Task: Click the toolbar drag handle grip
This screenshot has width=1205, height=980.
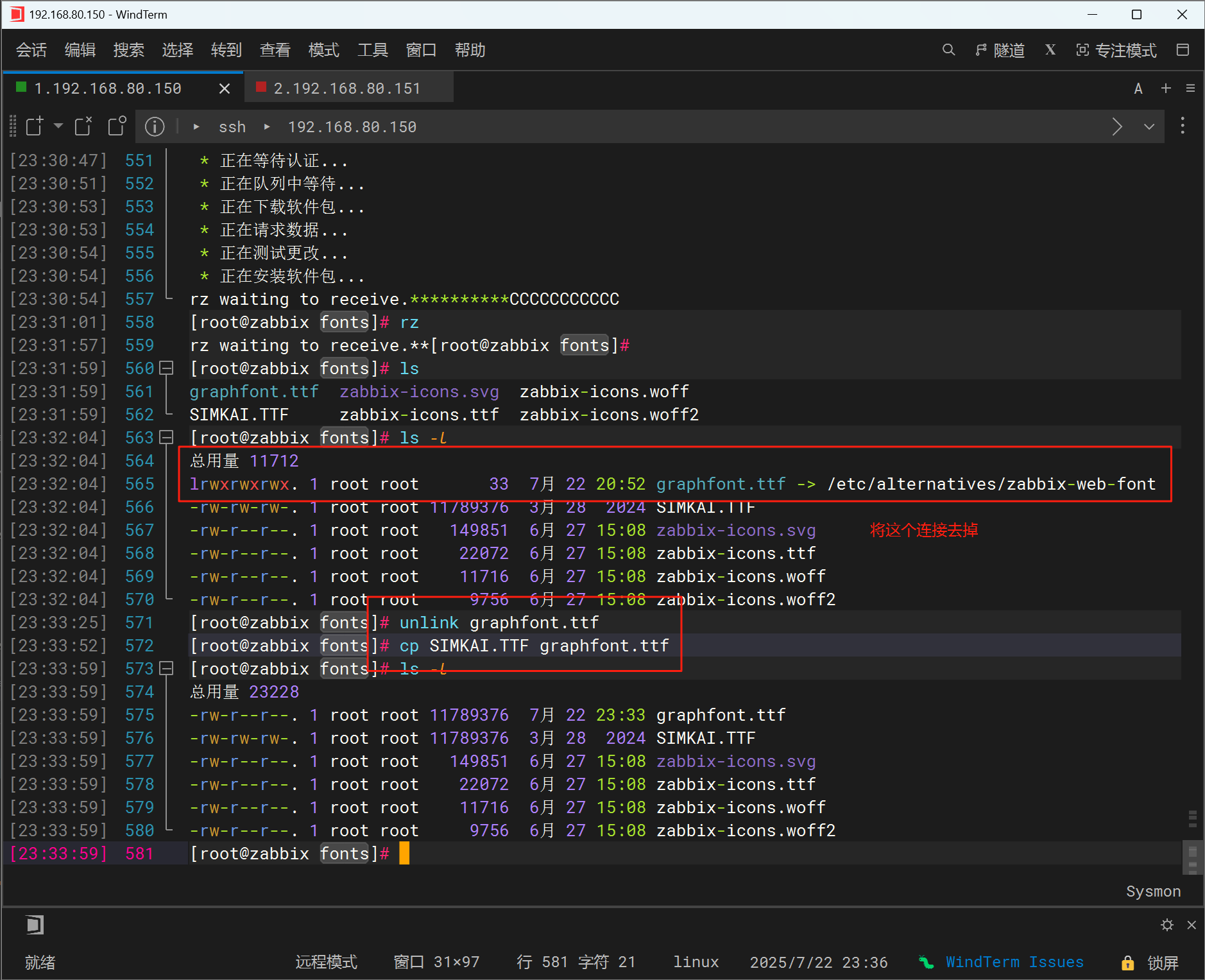Action: 12,126
